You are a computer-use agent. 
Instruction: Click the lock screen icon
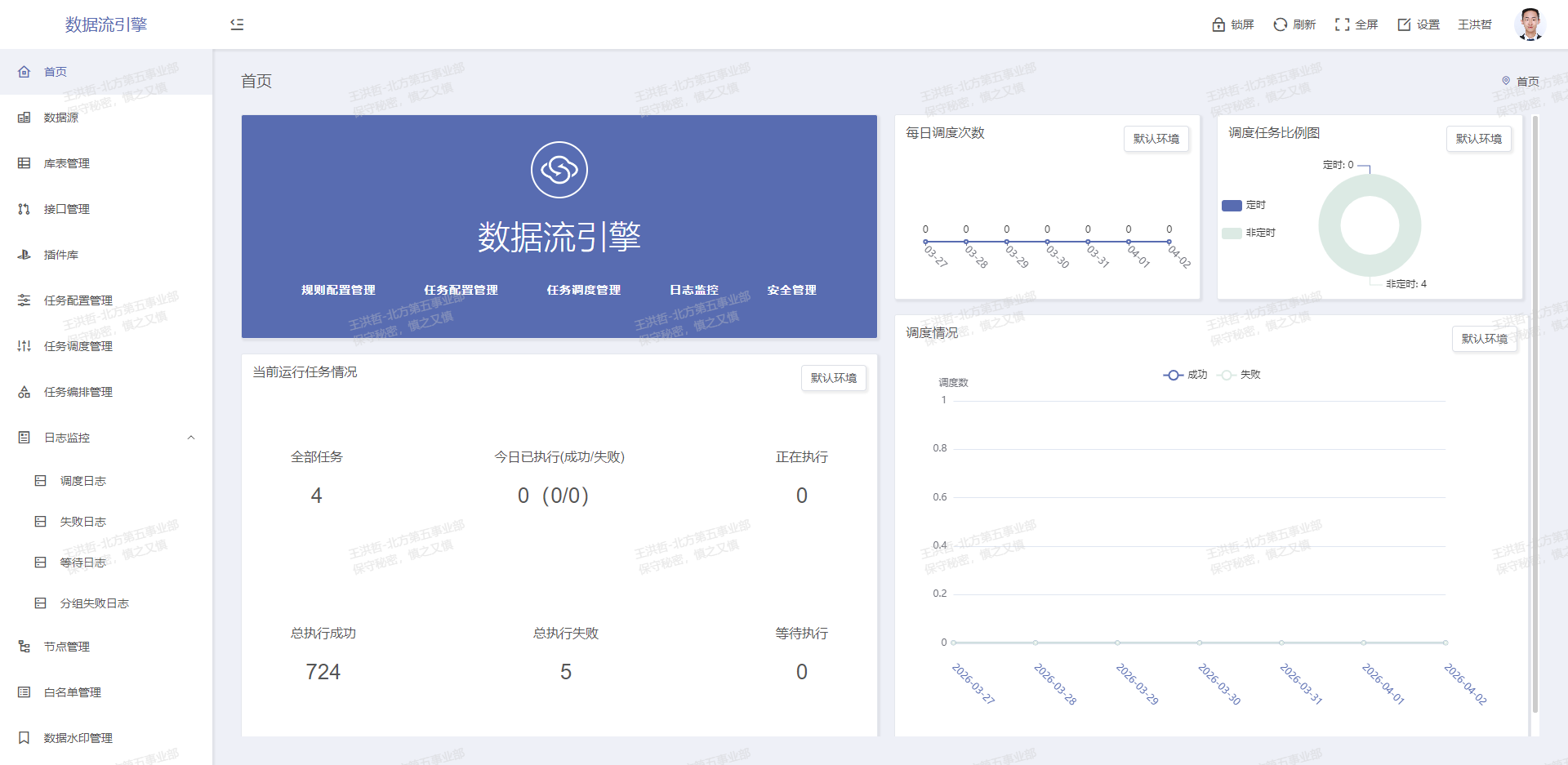pos(1218,24)
